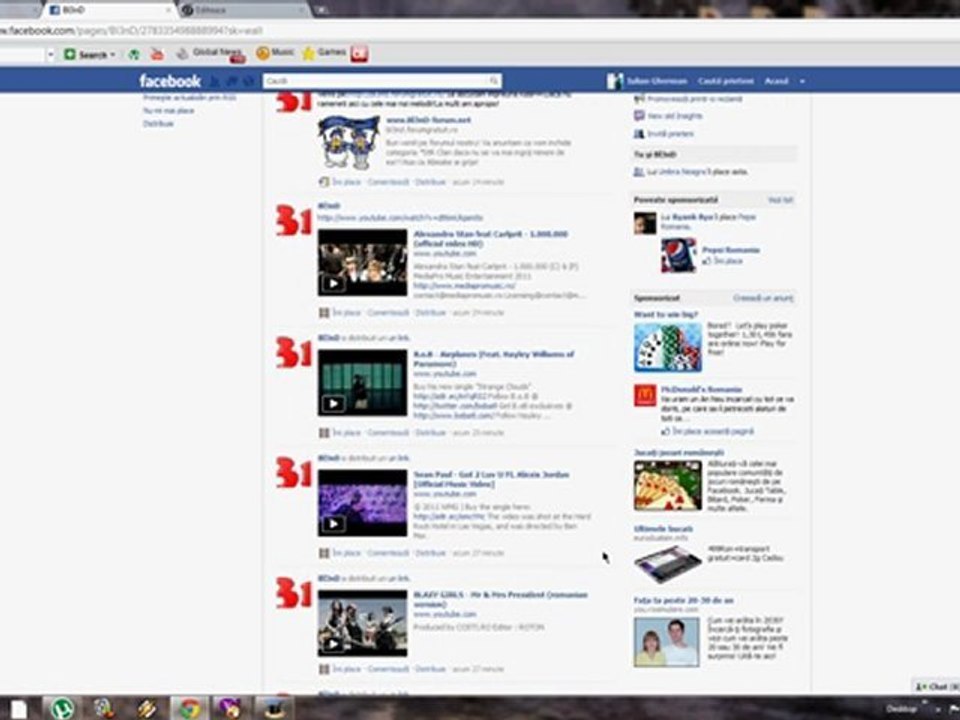Viewport: 960px width, 720px height.
Task: Open a new browser tab
Action: pos(320,10)
